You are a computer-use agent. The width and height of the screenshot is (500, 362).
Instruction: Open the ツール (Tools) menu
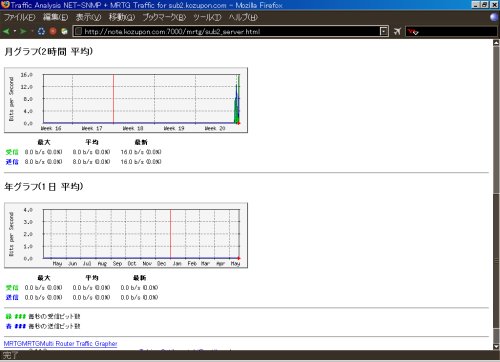click(x=207, y=17)
